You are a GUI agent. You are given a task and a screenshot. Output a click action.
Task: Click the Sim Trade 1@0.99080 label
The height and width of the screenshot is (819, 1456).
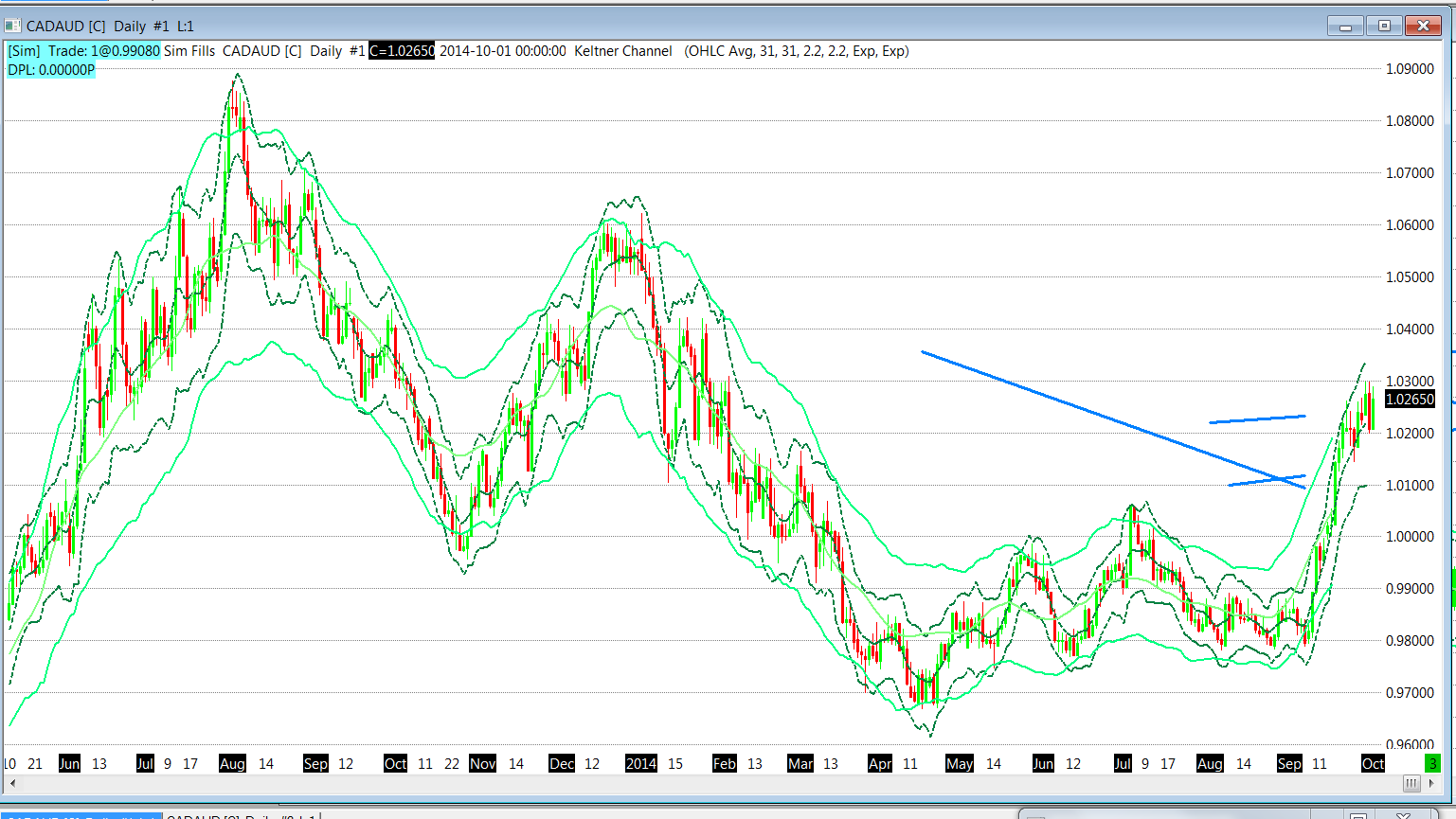(83, 51)
